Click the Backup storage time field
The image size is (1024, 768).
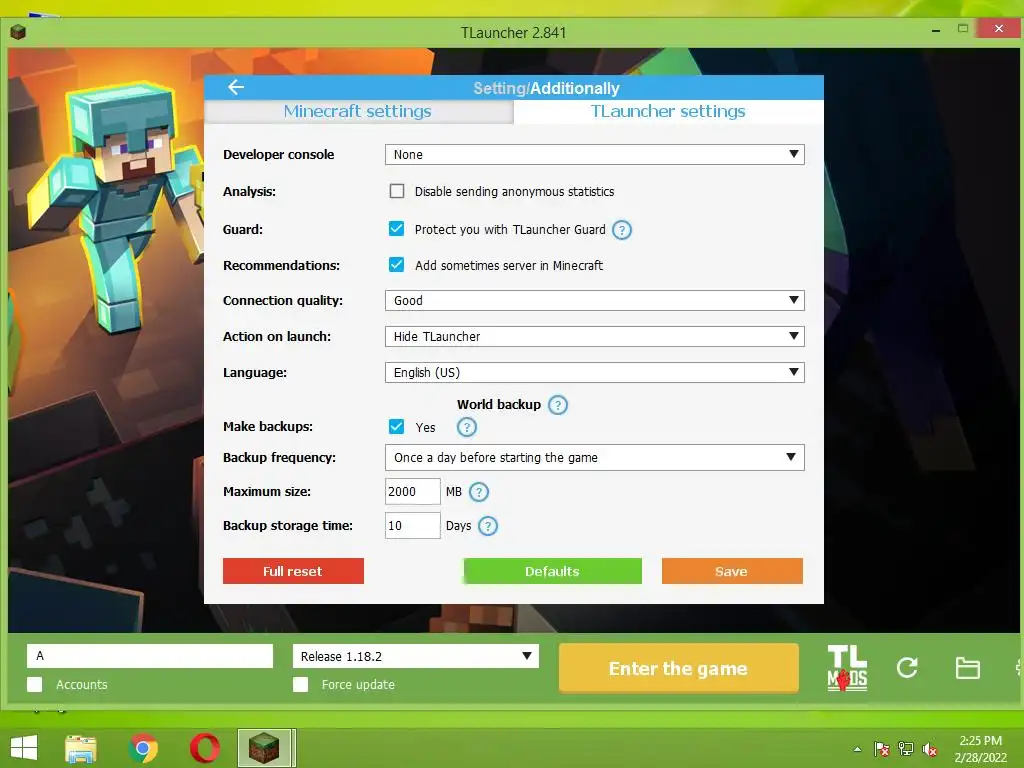(413, 526)
